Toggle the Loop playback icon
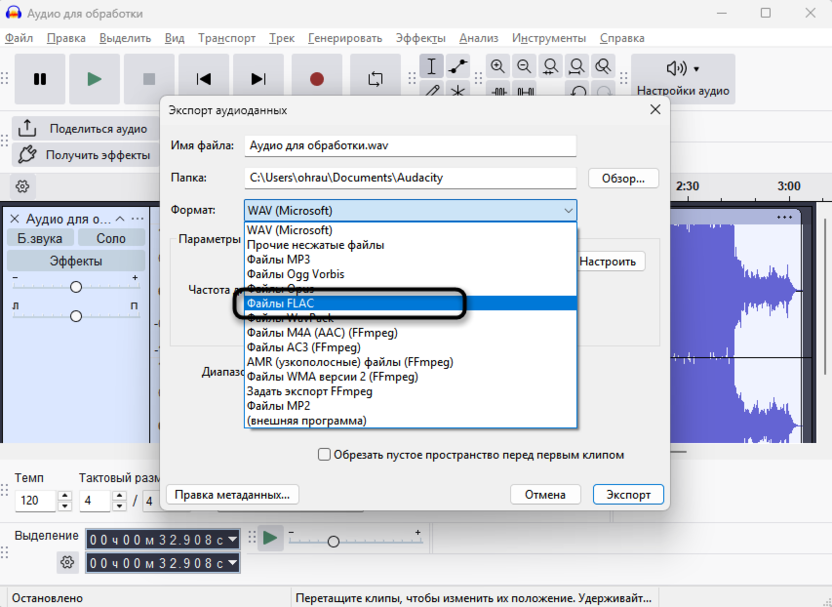This screenshot has height=607, width=832. [x=375, y=79]
